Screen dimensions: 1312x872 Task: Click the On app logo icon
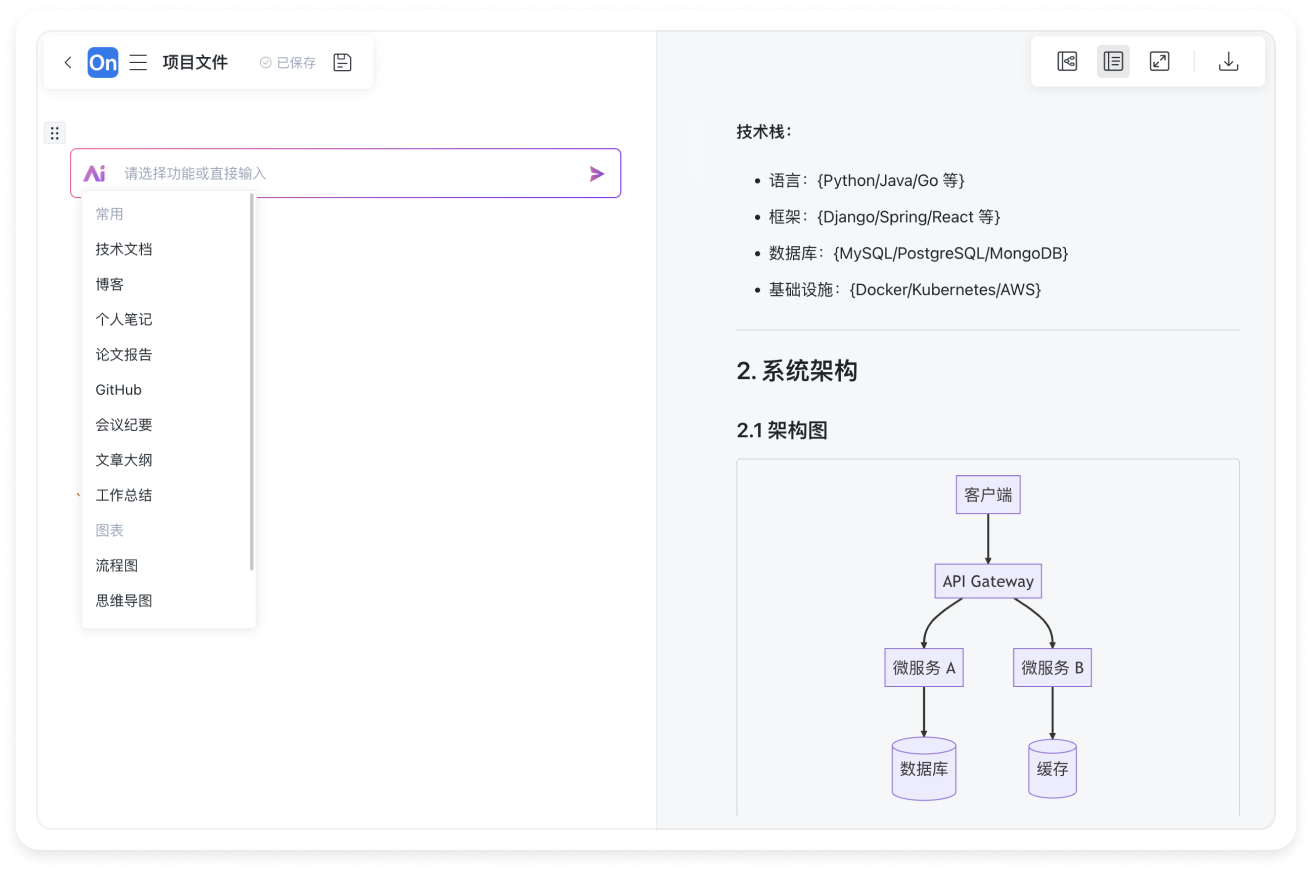(x=103, y=62)
